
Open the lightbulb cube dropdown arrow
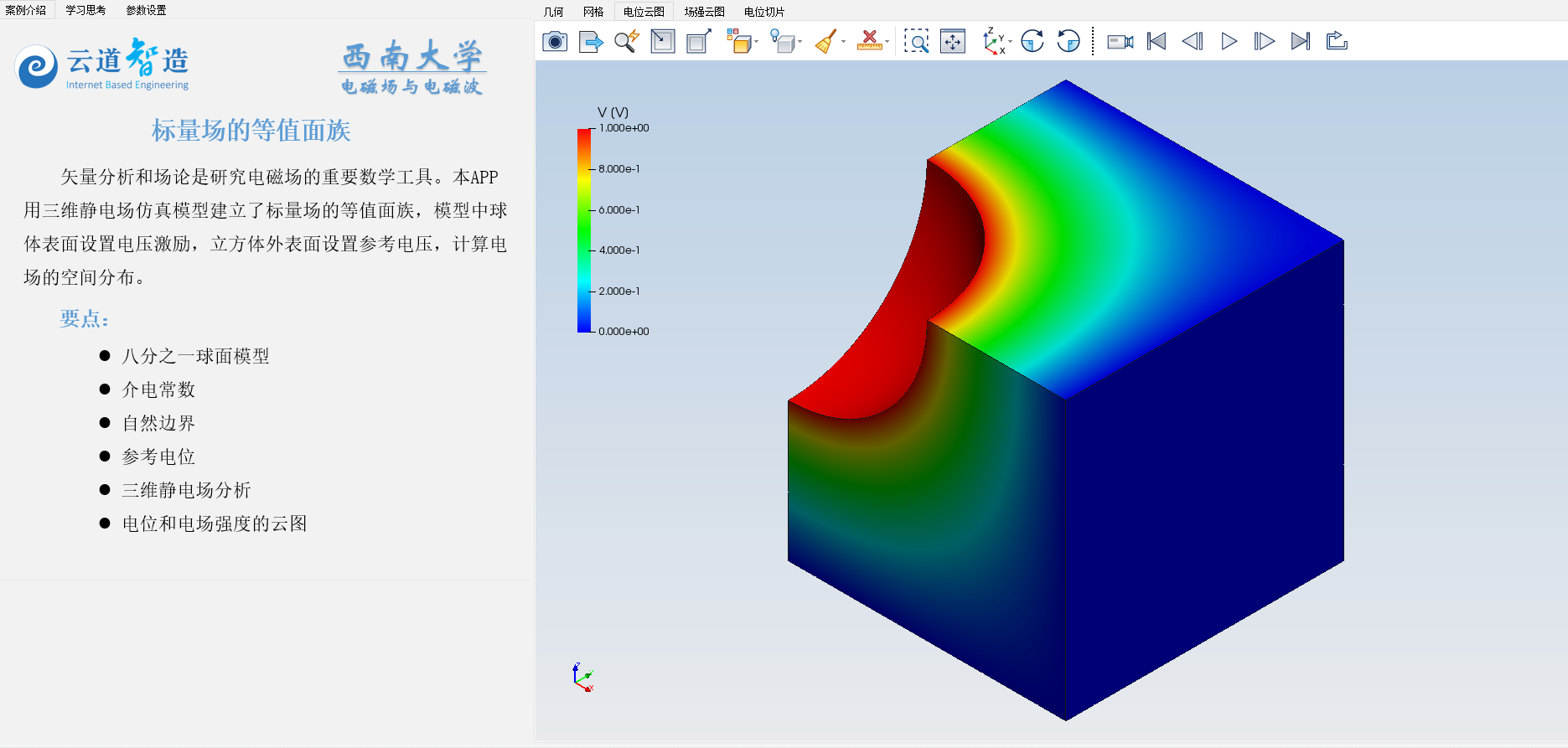click(x=800, y=42)
